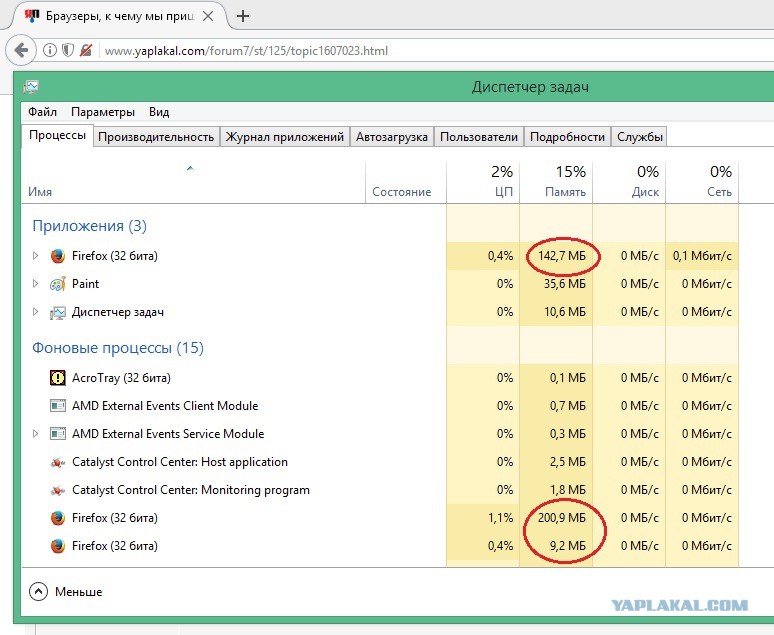This screenshot has height=635, width=774.
Task: Sort processes by the Память column header
Action: pyautogui.click(x=556, y=182)
